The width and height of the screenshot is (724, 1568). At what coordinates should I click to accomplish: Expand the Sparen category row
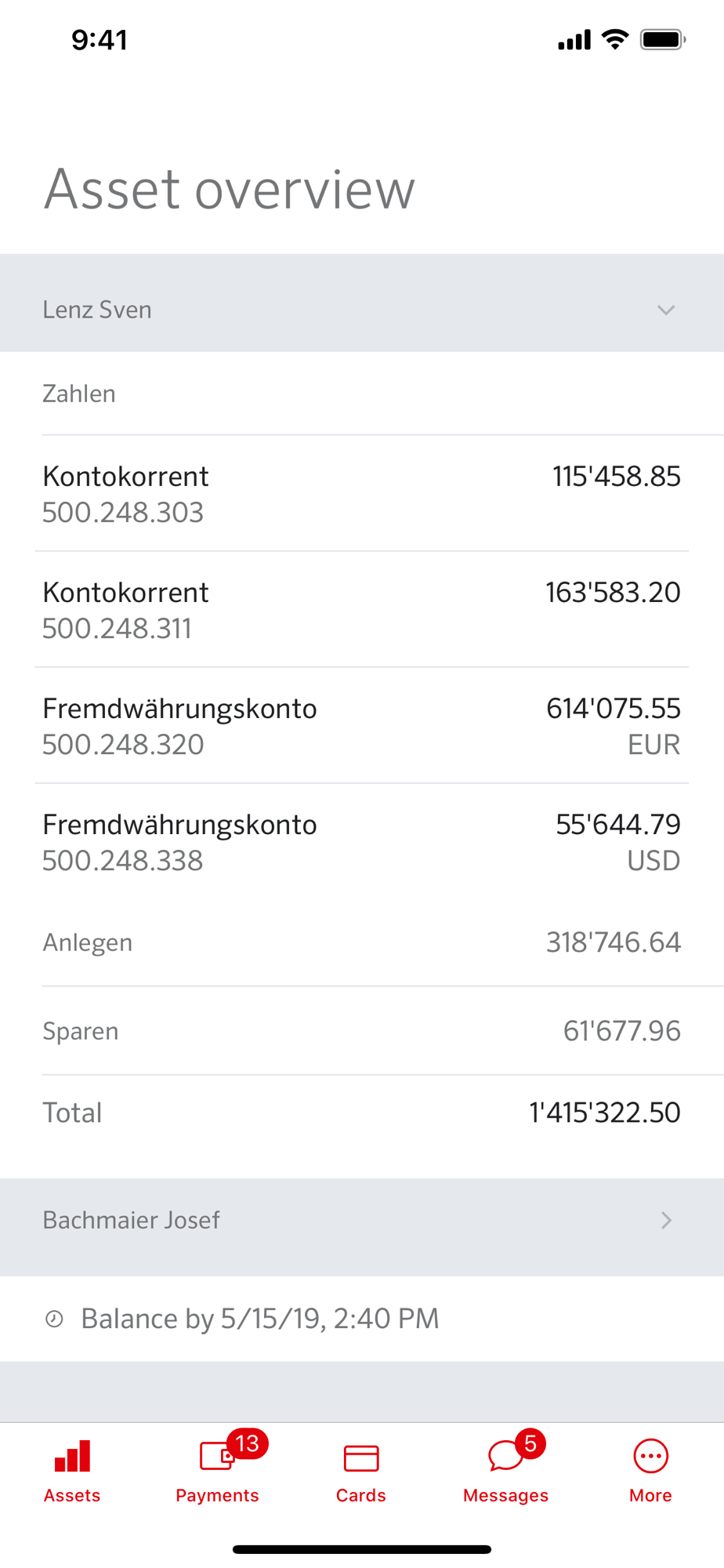coord(362,1031)
